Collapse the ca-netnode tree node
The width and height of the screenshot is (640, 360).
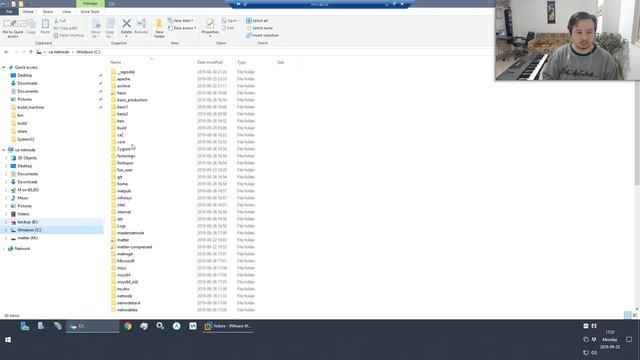coord(4,150)
